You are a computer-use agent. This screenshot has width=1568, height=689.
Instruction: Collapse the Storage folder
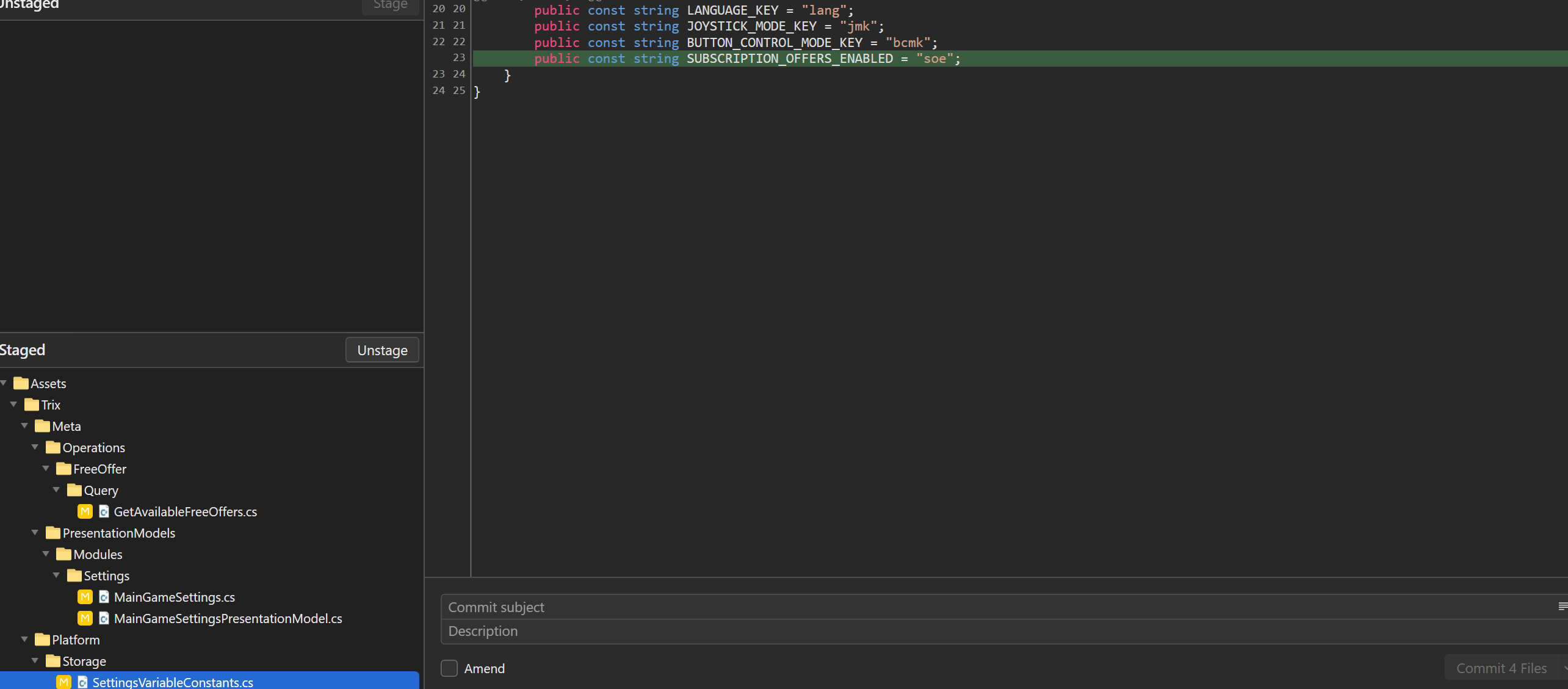35,660
